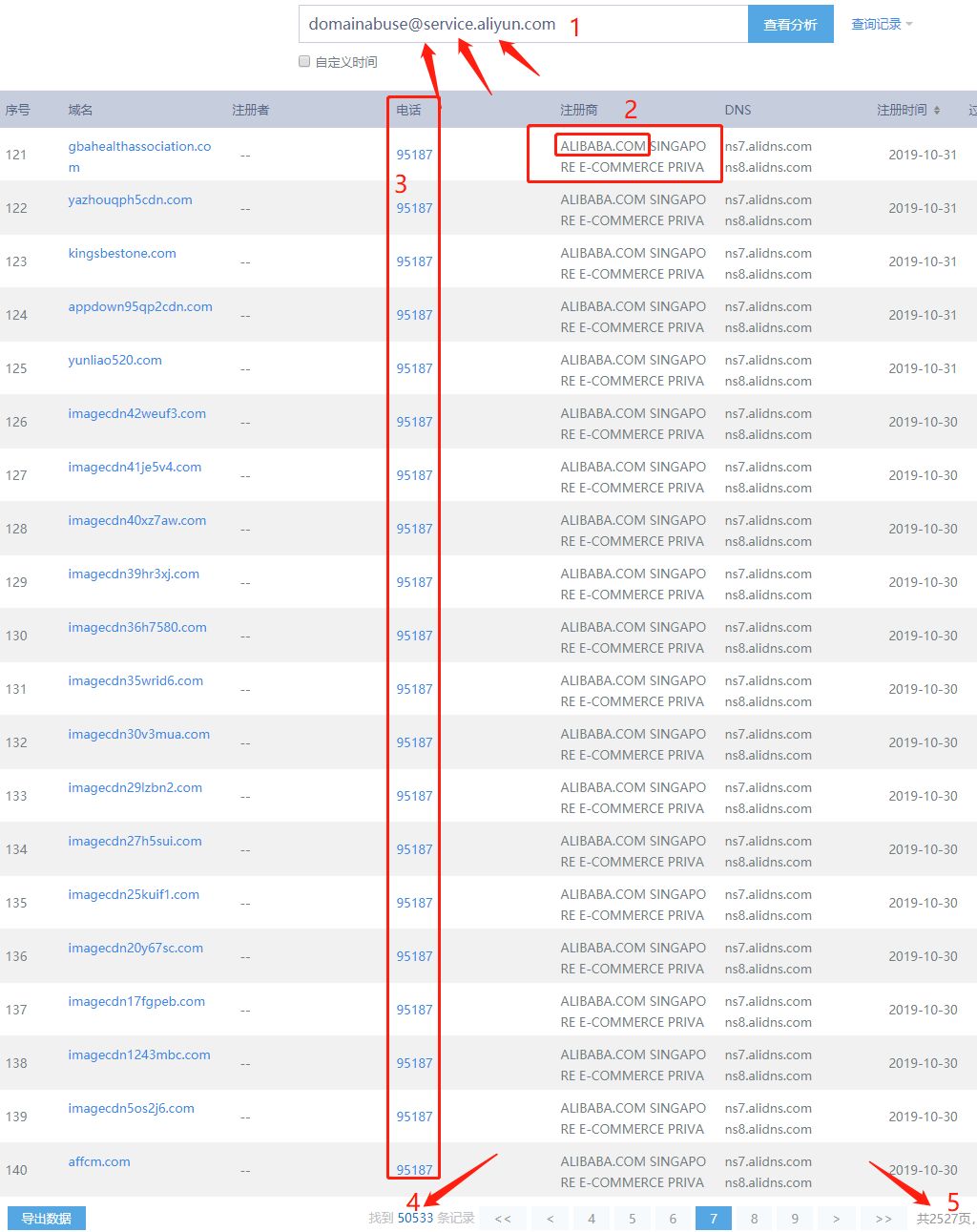
Task: Click the 注册商 column header
Action: click(578, 110)
